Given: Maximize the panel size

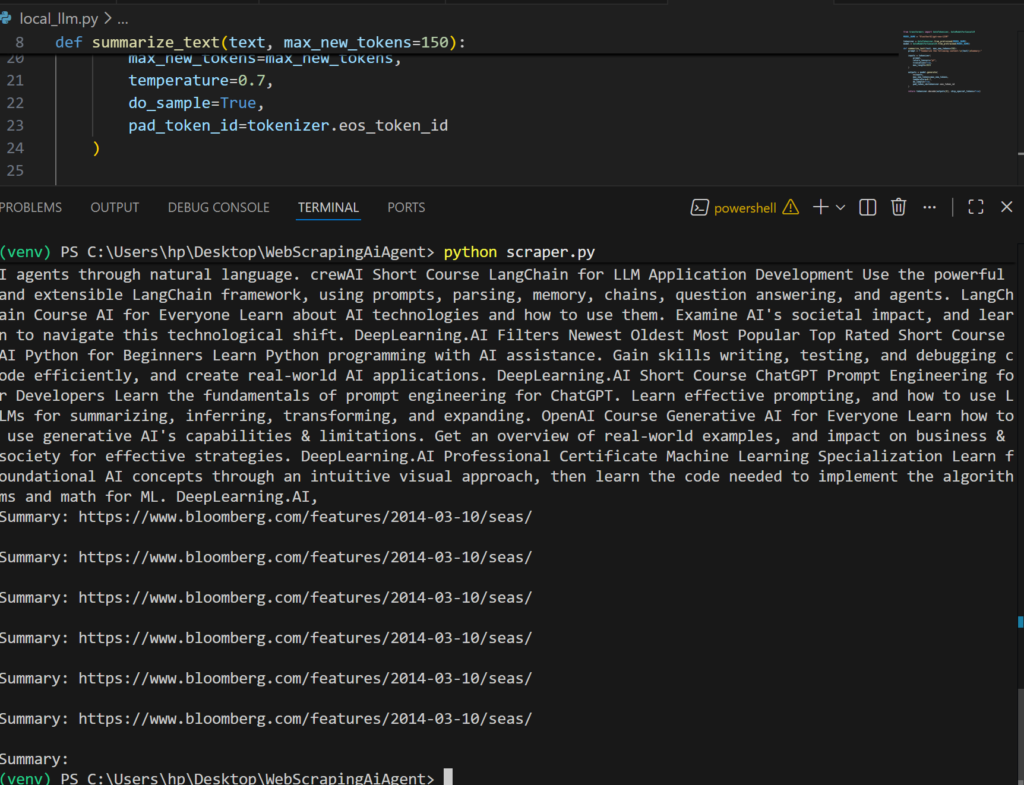Looking at the screenshot, I should click(x=976, y=207).
